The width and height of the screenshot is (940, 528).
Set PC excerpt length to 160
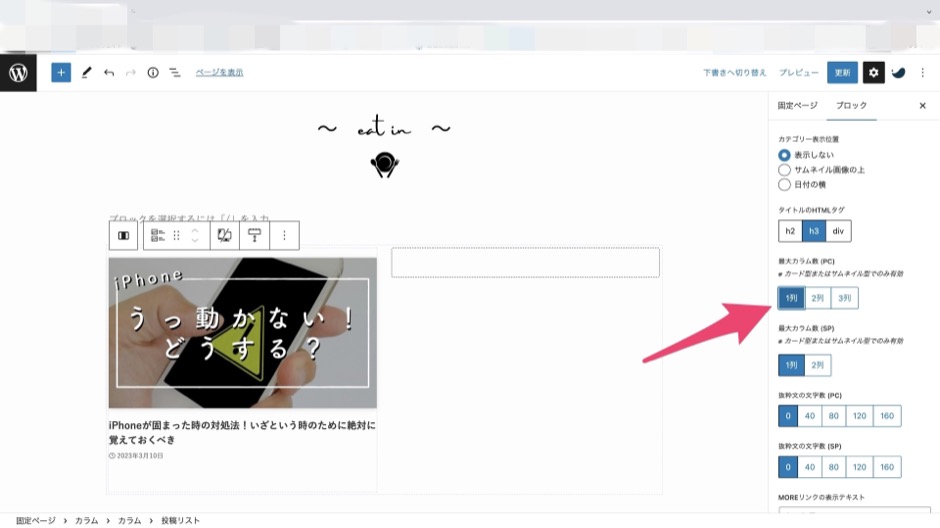pos(887,416)
